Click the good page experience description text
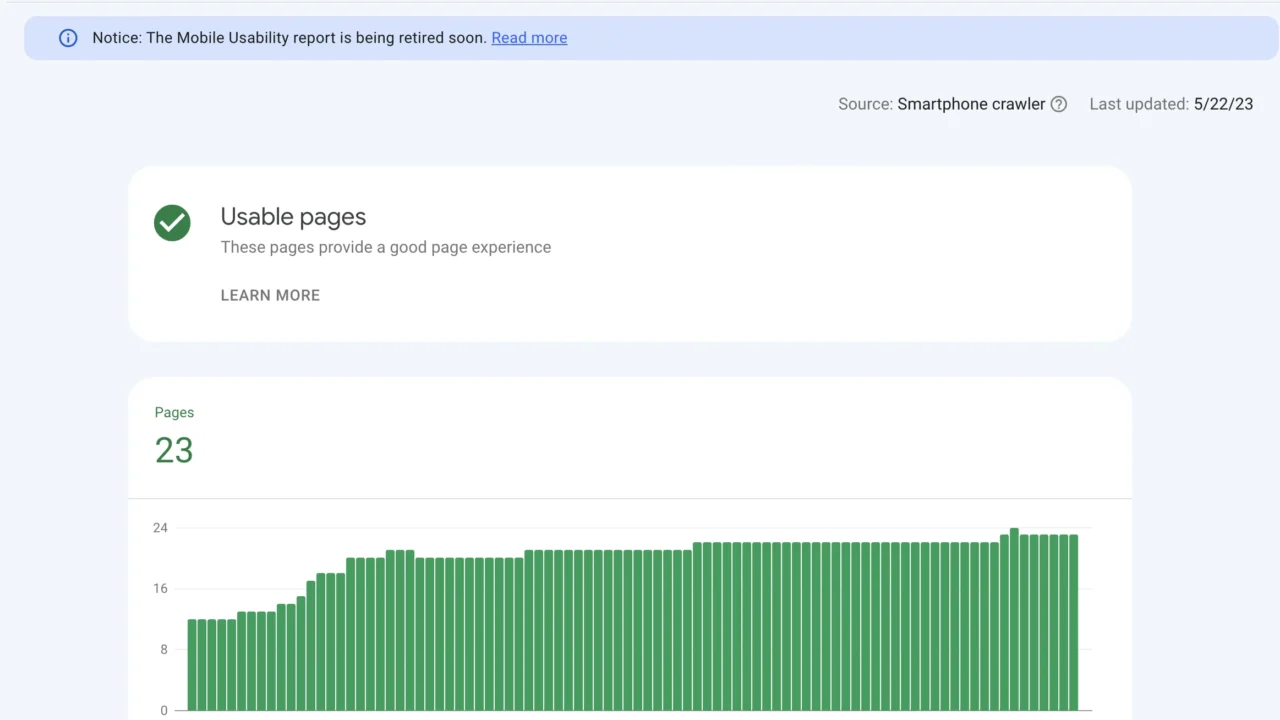Screen dimensions: 1280x720 click(385, 247)
